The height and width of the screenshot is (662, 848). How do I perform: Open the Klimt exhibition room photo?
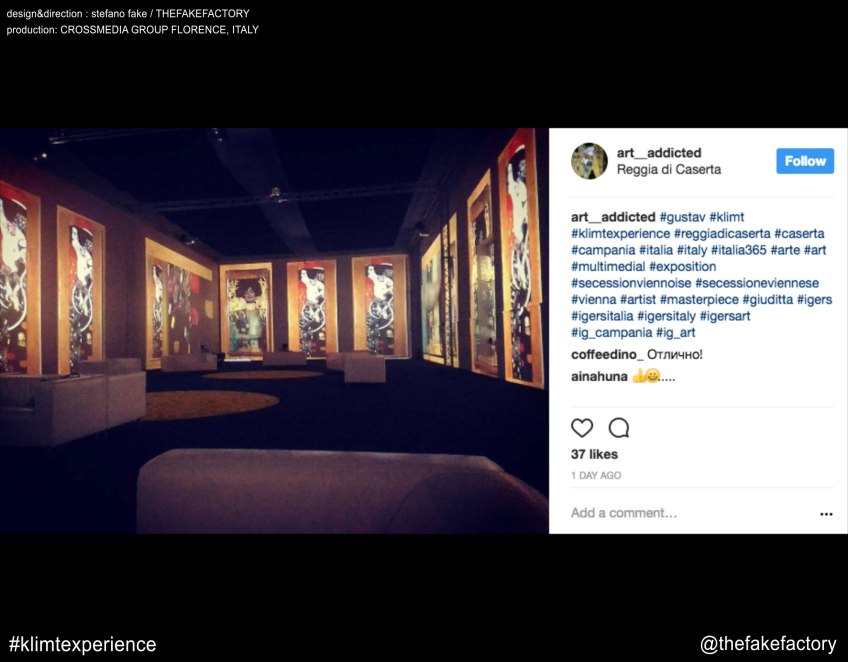point(274,331)
